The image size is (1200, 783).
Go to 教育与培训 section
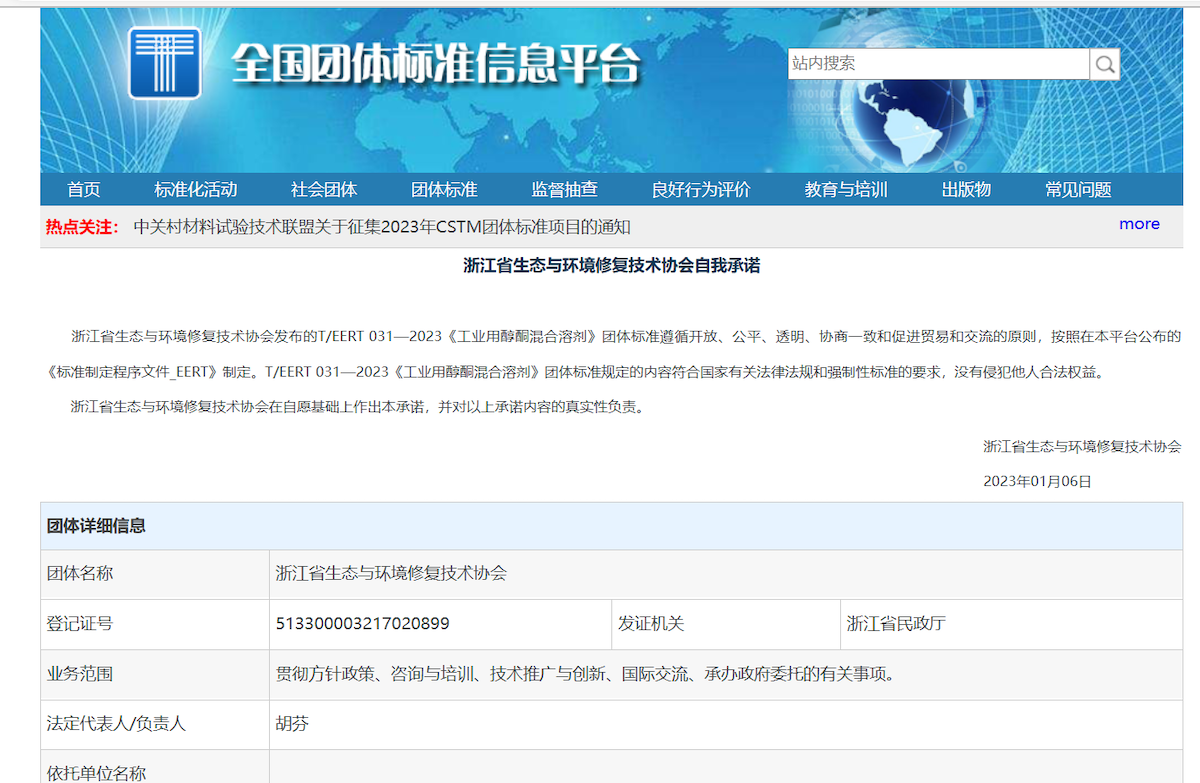(846, 190)
